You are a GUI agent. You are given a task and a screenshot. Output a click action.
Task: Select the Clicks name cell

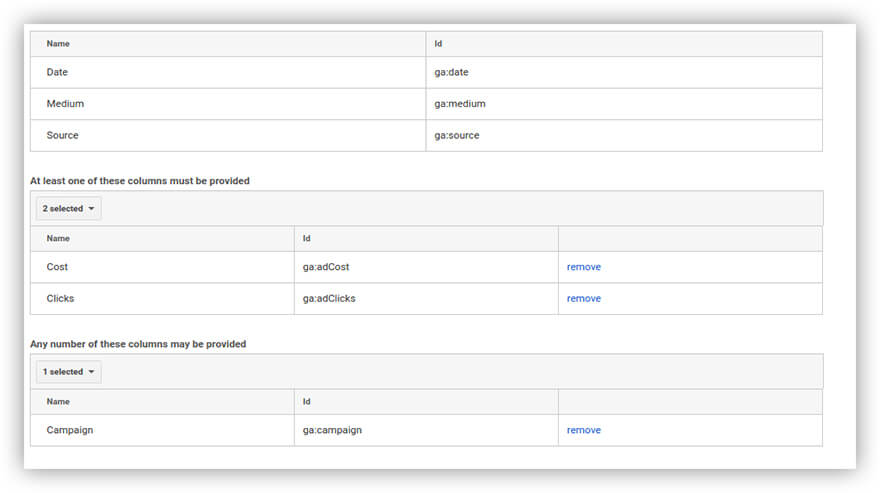(60, 299)
